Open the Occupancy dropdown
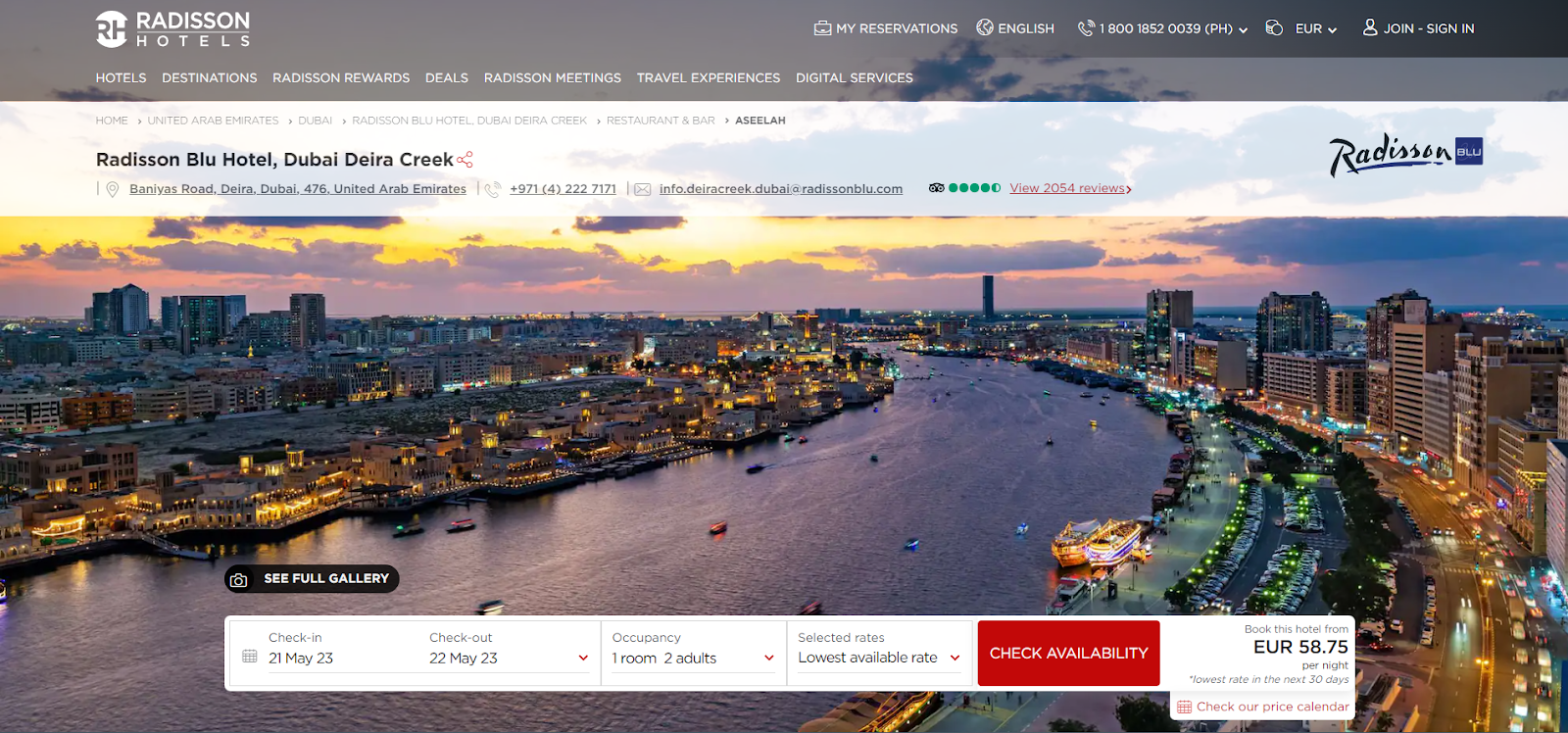Screen dimensions: 1568x733 (x=693, y=658)
